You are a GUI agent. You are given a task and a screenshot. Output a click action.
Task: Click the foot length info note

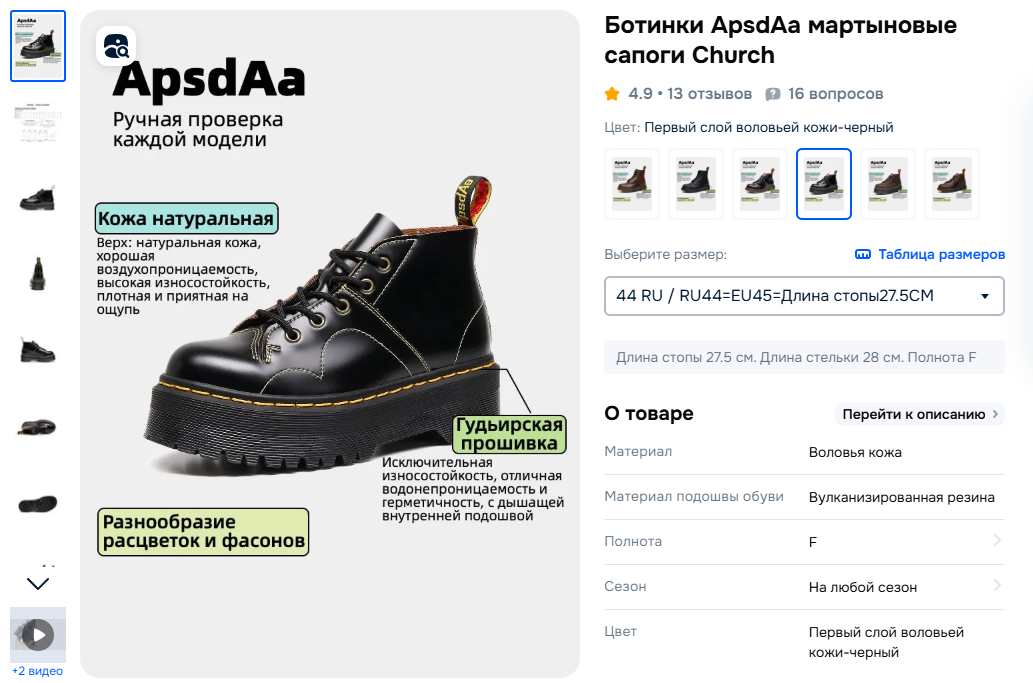pos(804,357)
